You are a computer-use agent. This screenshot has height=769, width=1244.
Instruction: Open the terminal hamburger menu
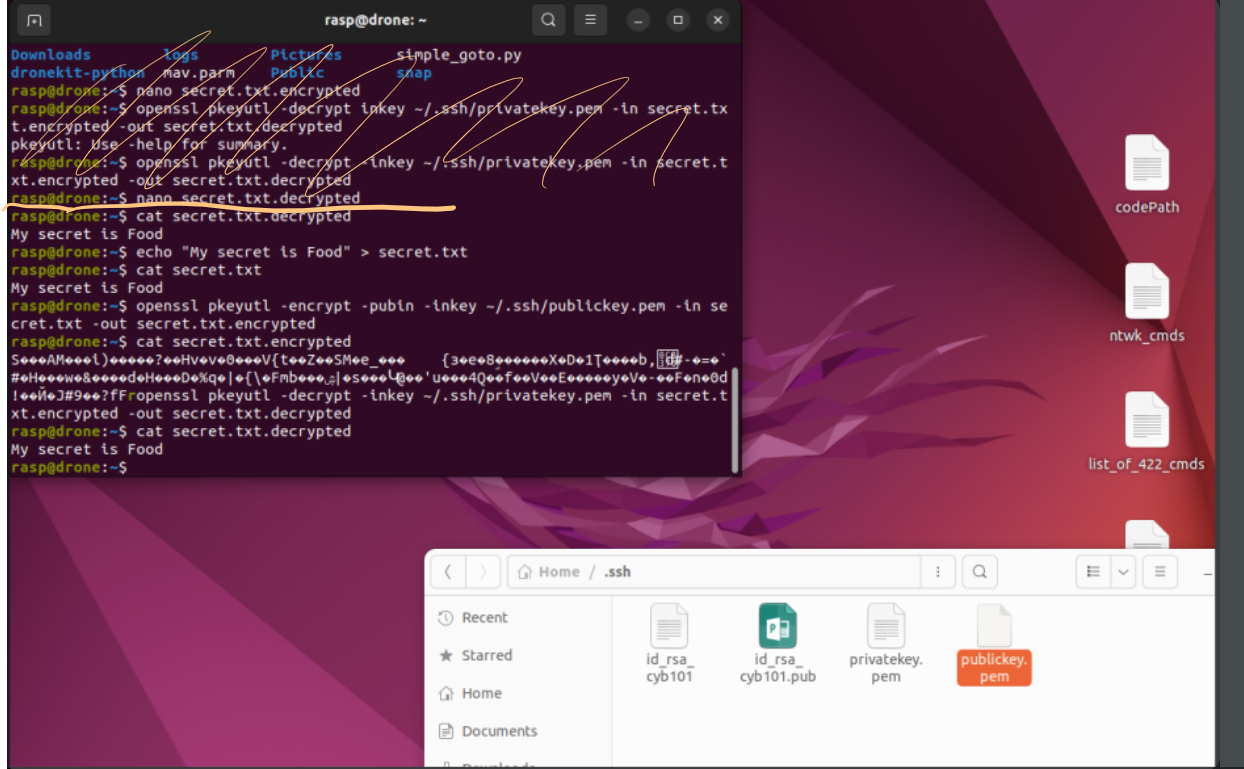pyautogui.click(x=591, y=20)
